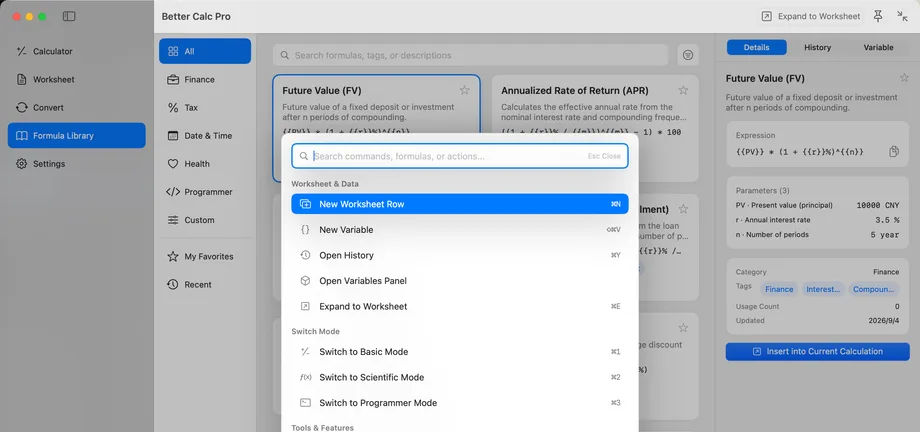Choose Open Variables Panel command
Viewport: 920px width, 432px height.
(x=460, y=281)
